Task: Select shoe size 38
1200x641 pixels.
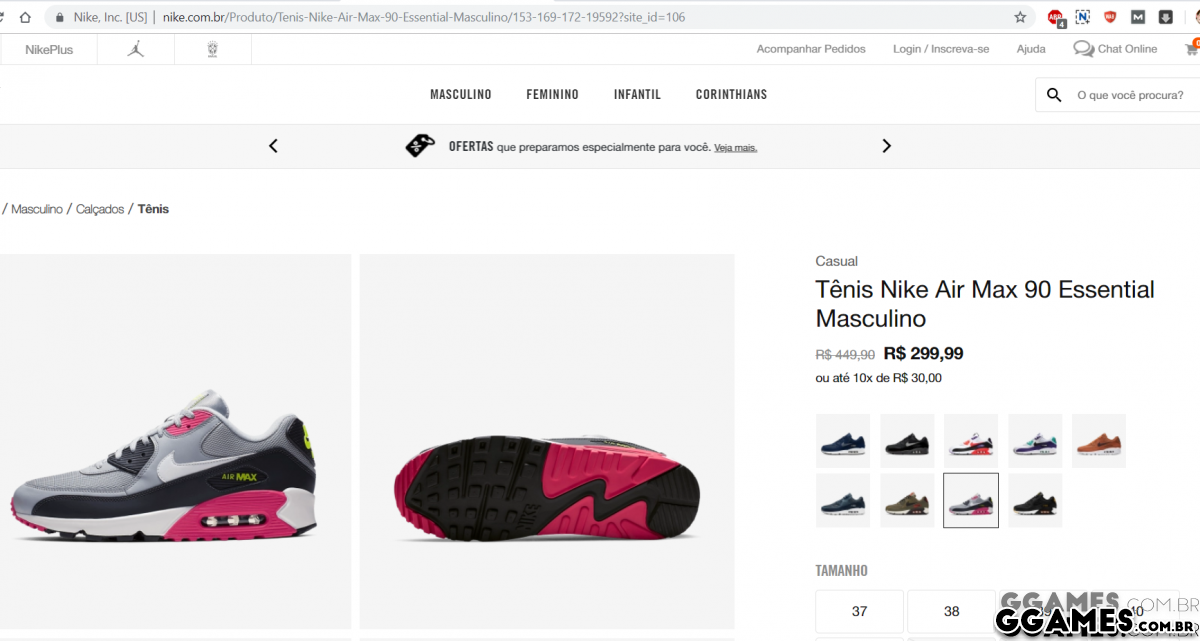Action: (952, 611)
